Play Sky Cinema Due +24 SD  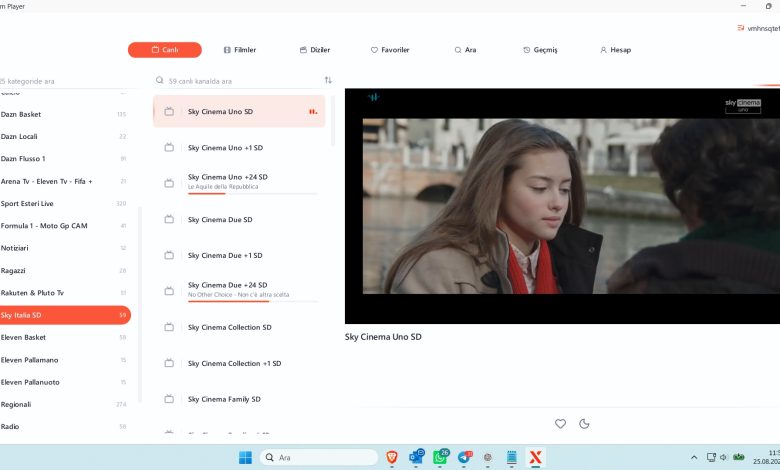(239, 291)
